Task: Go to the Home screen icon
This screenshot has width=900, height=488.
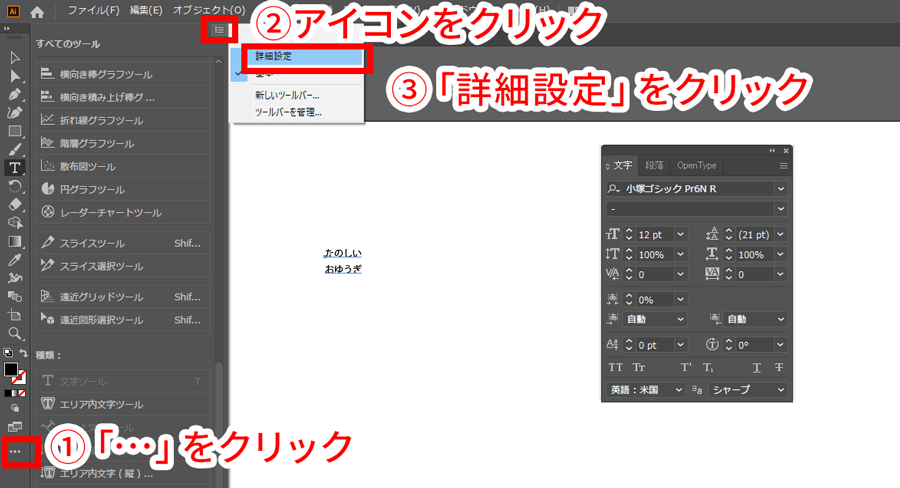Action: point(37,12)
